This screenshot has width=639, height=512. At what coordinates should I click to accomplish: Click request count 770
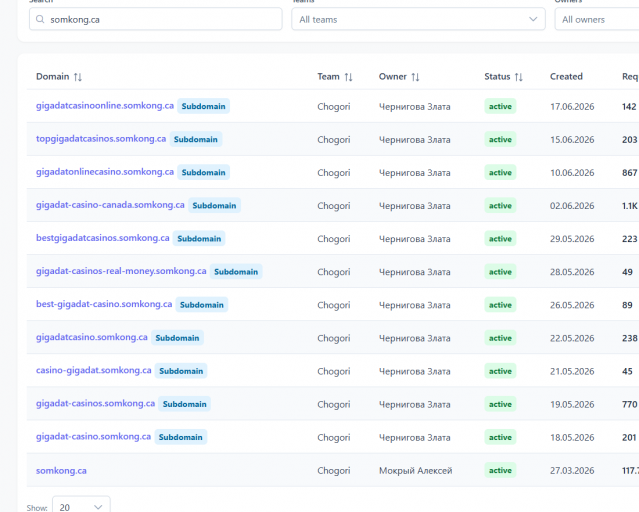click(x=630, y=404)
